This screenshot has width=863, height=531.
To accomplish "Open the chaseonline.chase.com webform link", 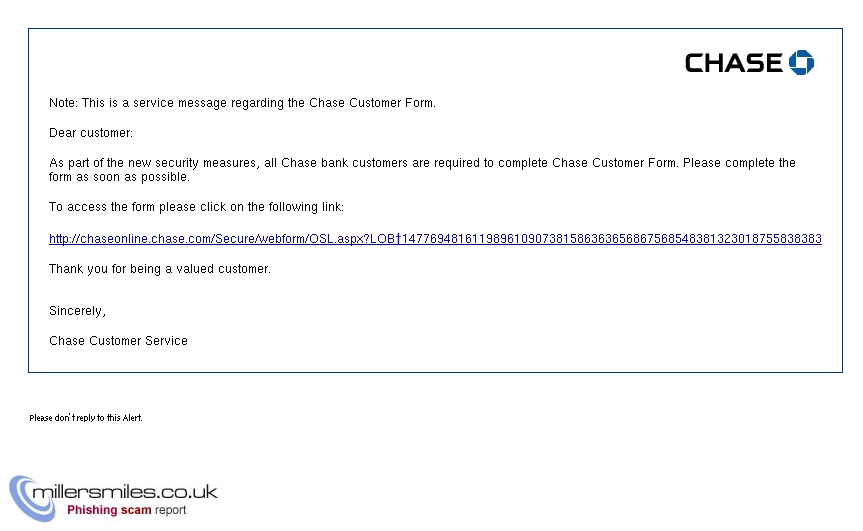I will [435, 239].
